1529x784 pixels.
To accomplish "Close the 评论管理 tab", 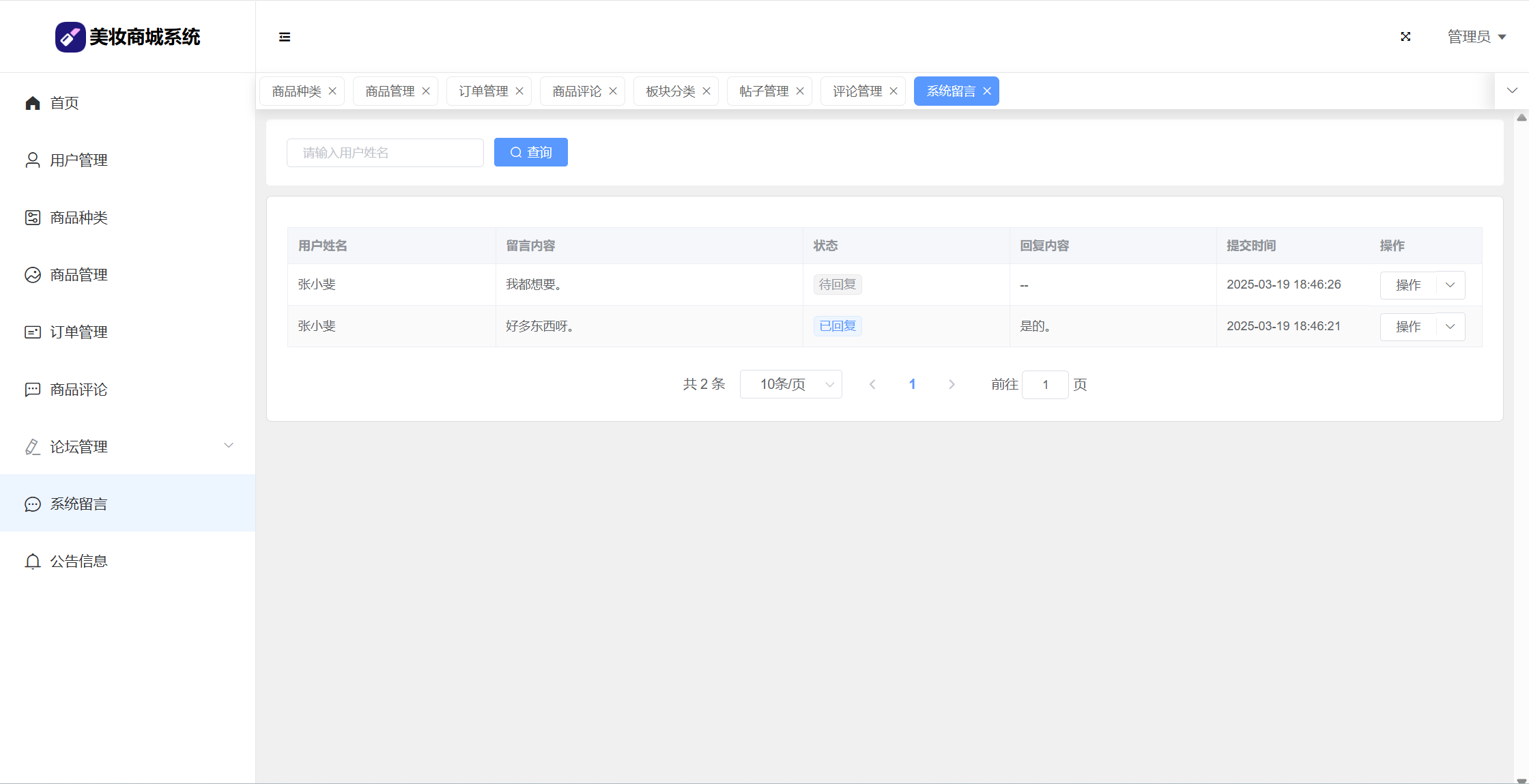I will click(x=894, y=91).
